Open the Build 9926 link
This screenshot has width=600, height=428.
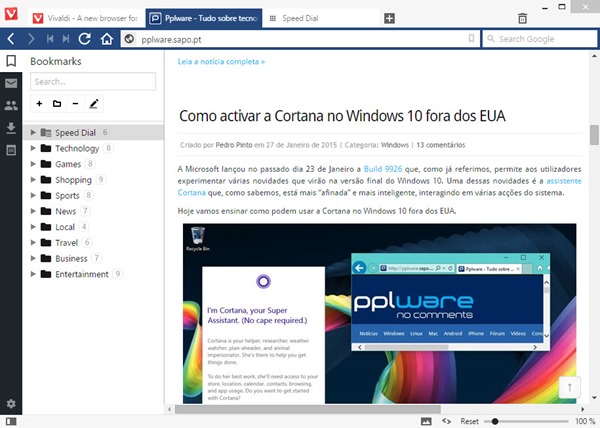(x=383, y=169)
